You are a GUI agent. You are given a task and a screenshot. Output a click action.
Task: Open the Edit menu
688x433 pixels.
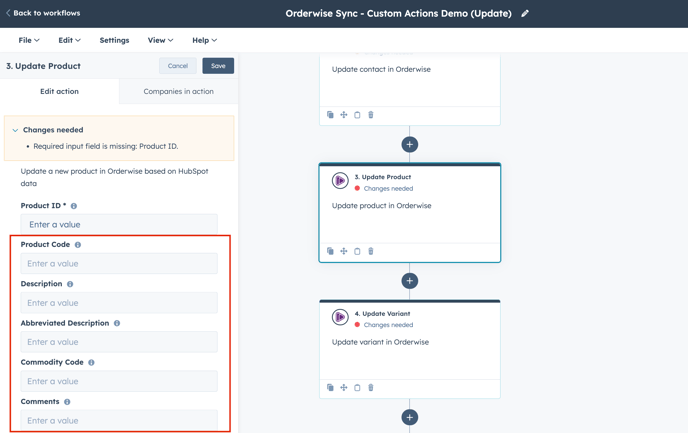coord(69,40)
